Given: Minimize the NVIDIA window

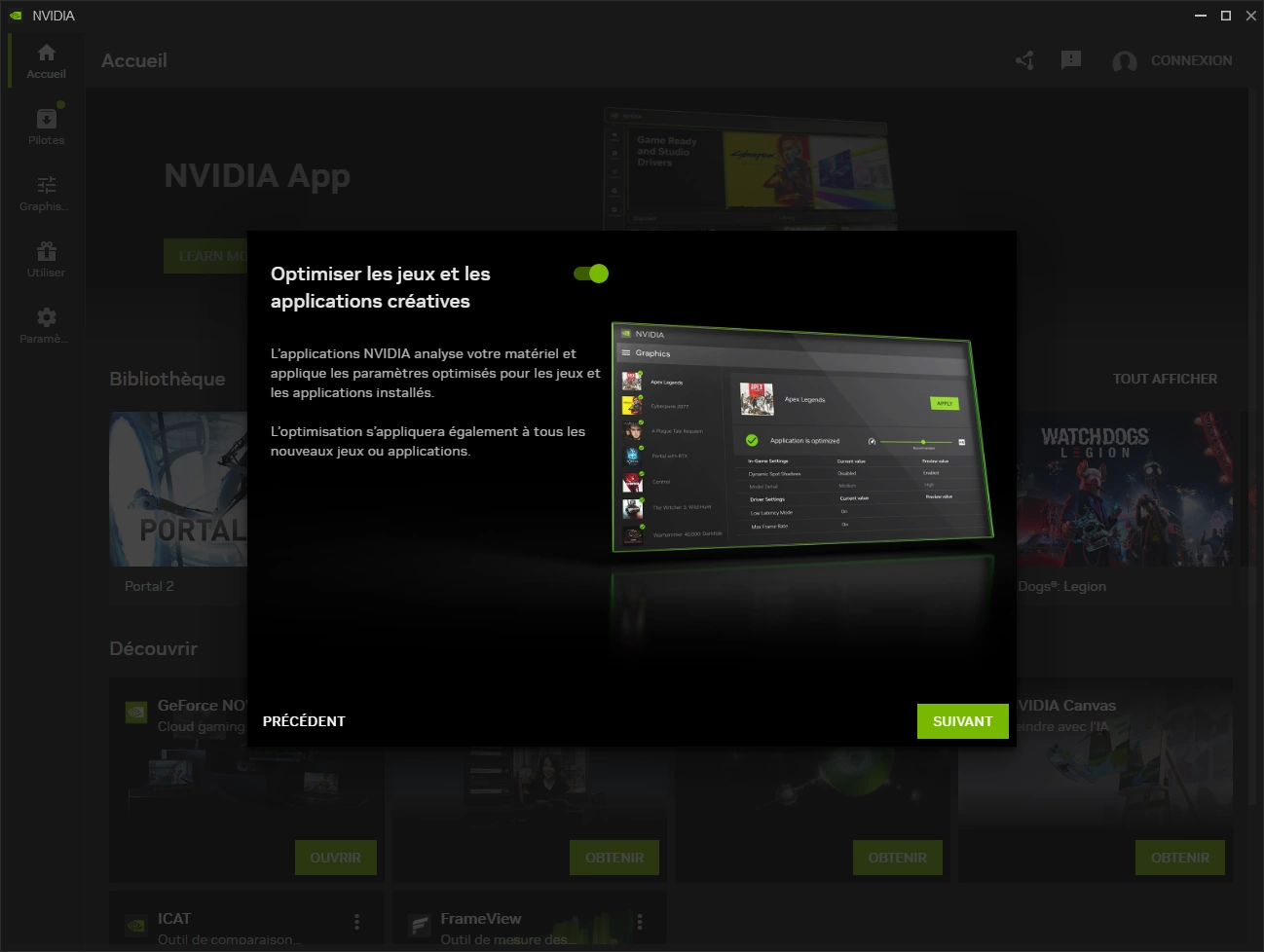Looking at the screenshot, I should (x=1201, y=16).
